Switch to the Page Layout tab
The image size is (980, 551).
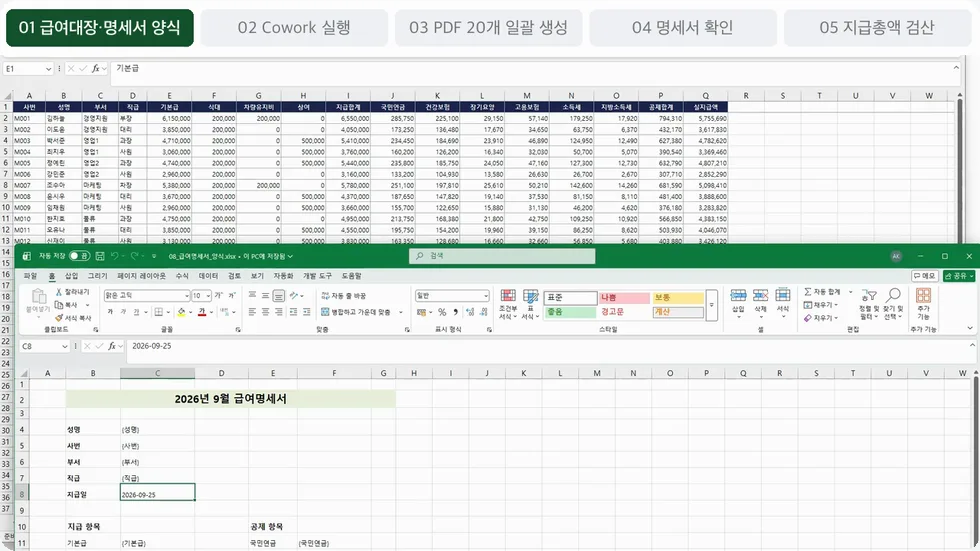[142, 276]
